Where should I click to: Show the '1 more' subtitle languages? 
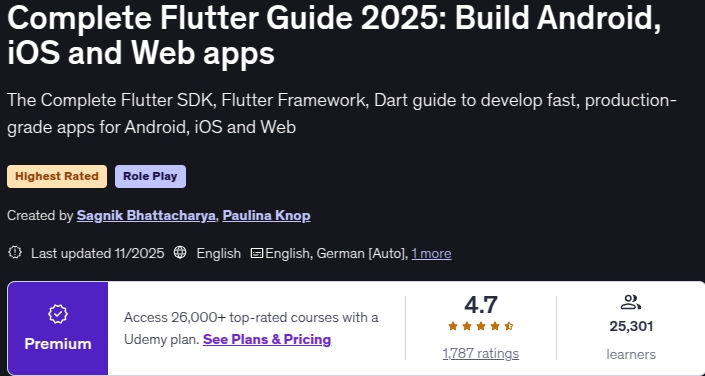pos(431,254)
